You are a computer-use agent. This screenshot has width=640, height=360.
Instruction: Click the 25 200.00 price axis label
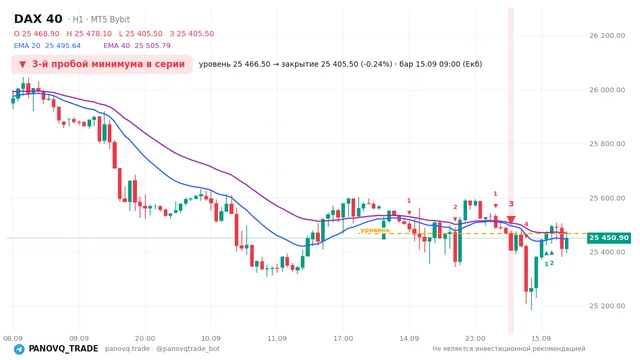[x=607, y=306]
